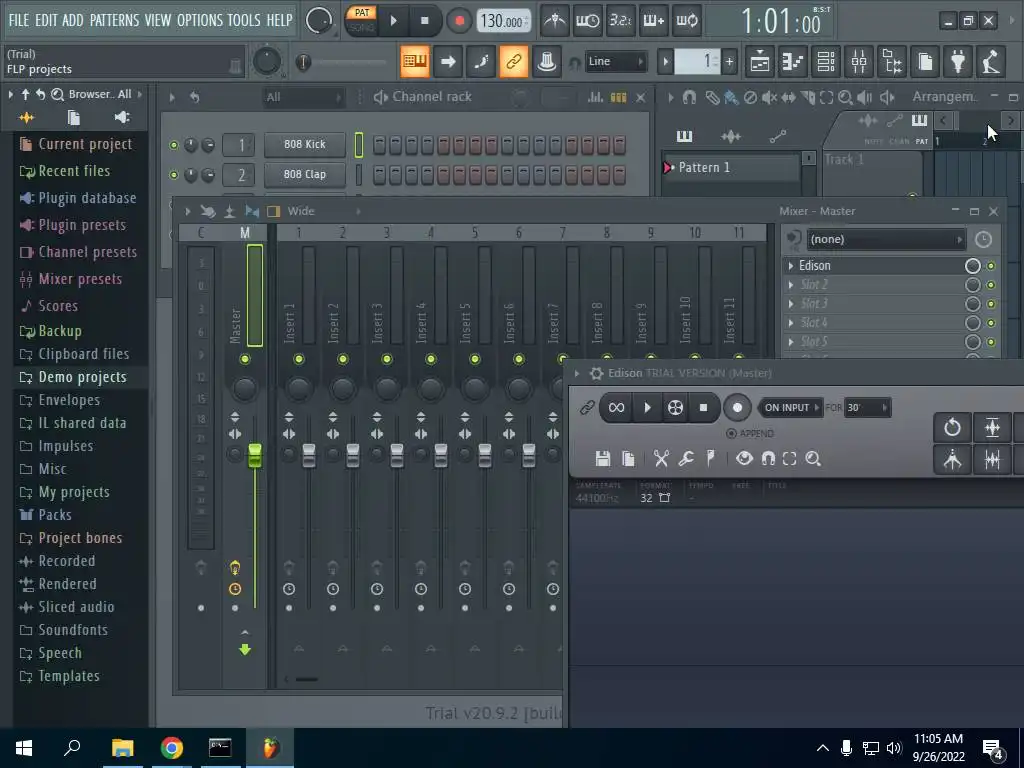Open the OPTIONS menu
Screen dimensions: 1024x768
click(199, 20)
